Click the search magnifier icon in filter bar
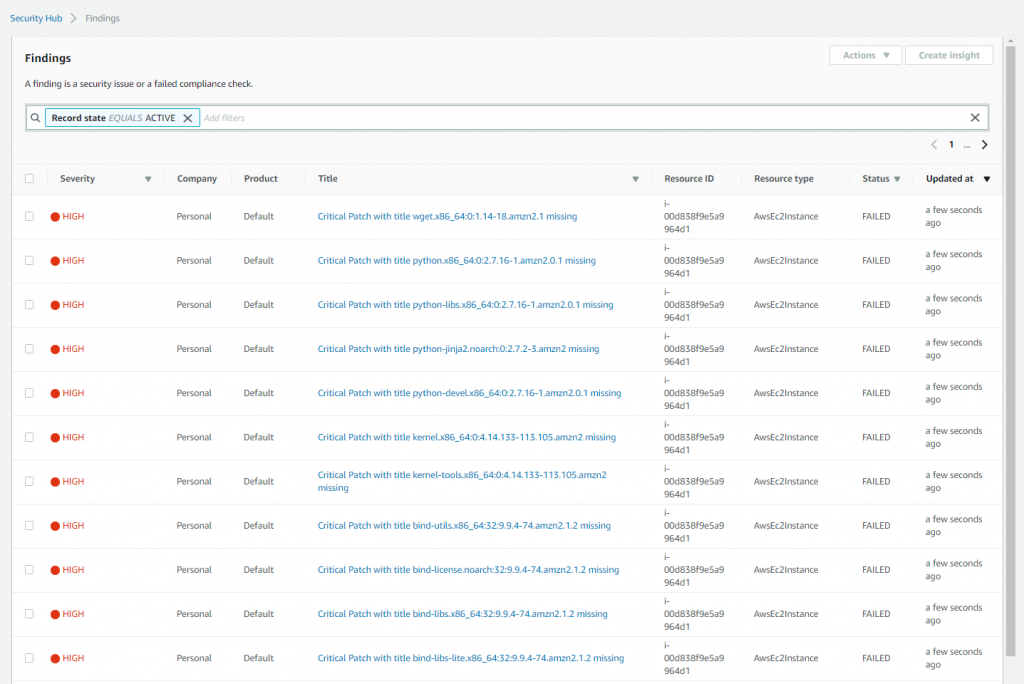Viewport: 1024px width, 684px height. click(x=35, y=117)
